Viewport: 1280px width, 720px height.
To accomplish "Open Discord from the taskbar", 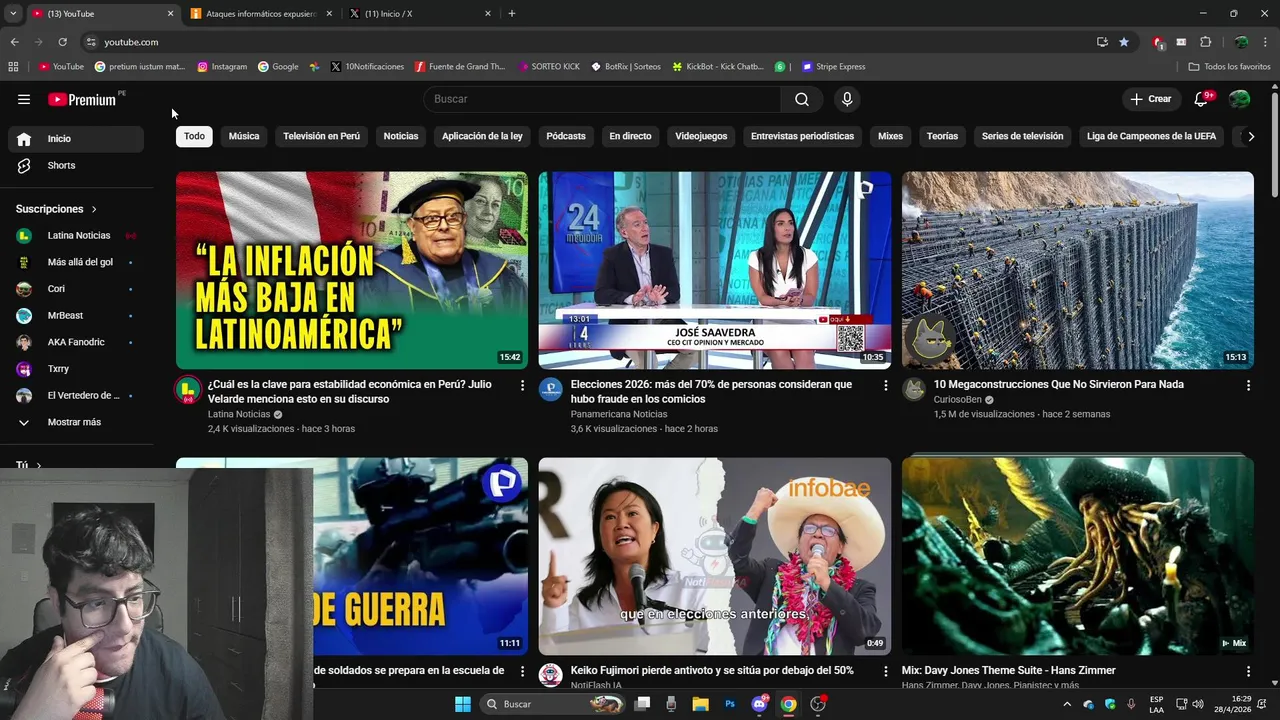I will (x=759, y=704).
